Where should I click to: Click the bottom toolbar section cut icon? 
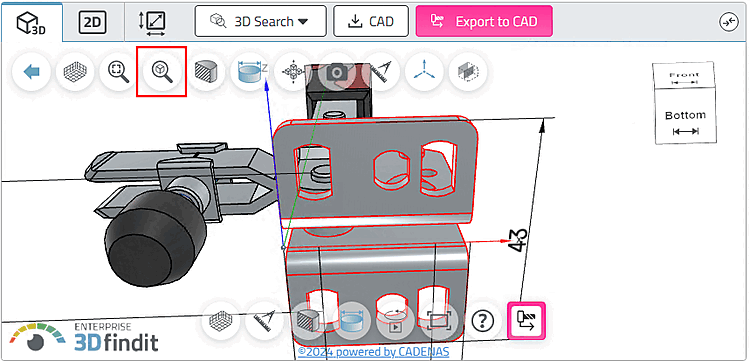(x=308, y=321)
